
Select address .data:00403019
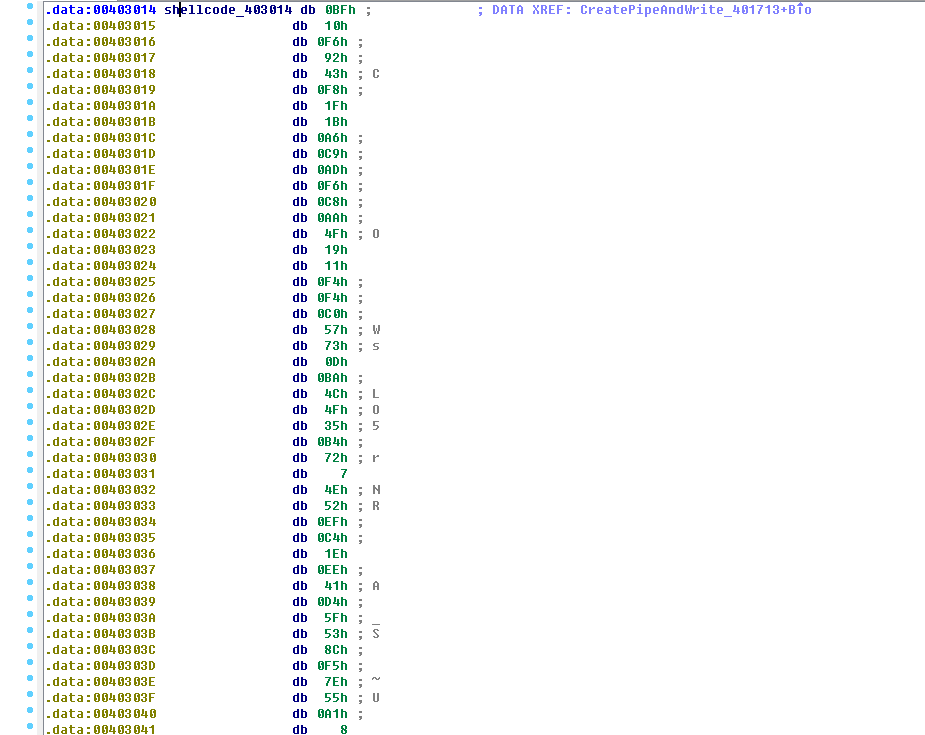click(101, 90)
